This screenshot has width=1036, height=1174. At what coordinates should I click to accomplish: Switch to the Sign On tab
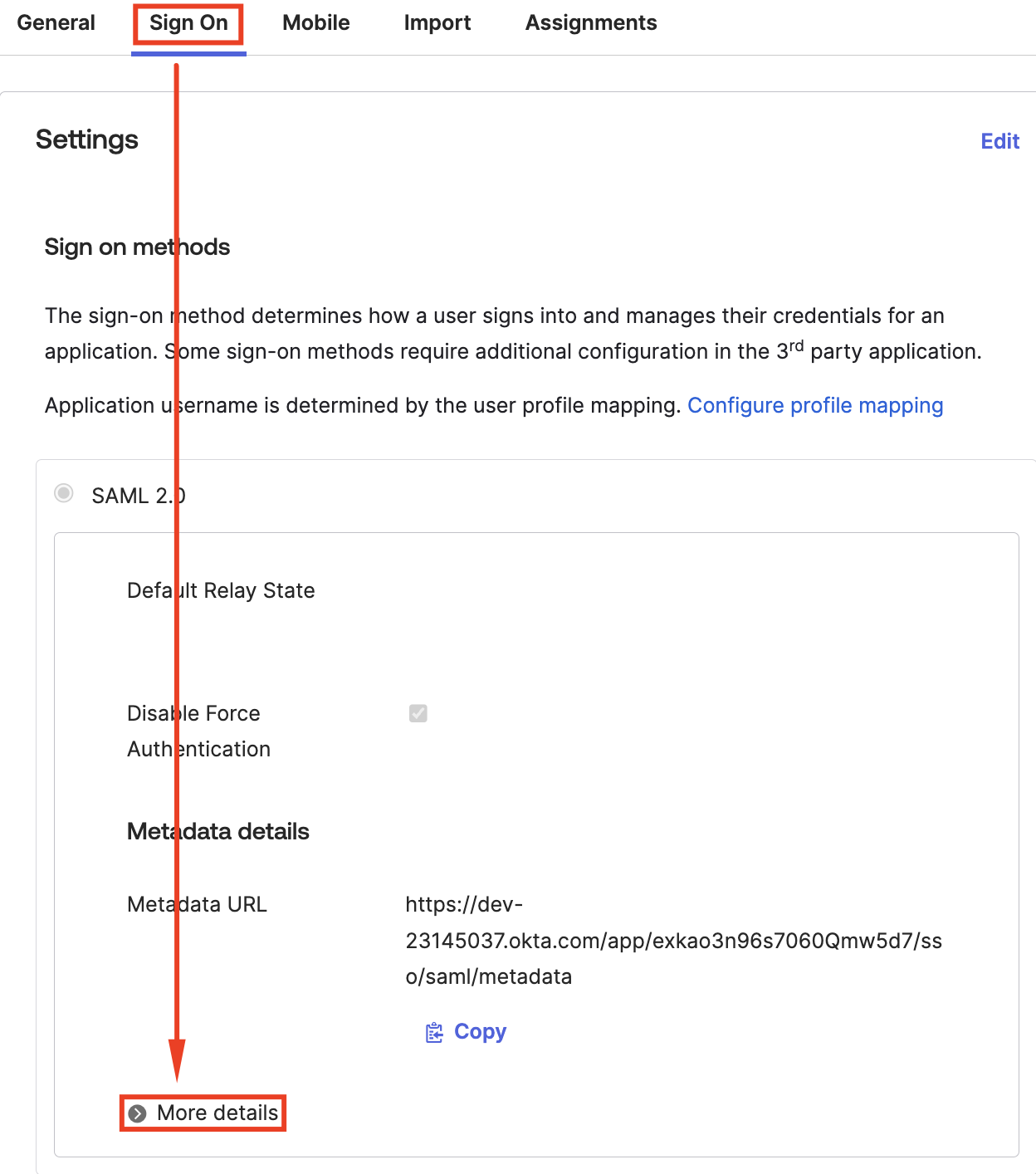188,23
